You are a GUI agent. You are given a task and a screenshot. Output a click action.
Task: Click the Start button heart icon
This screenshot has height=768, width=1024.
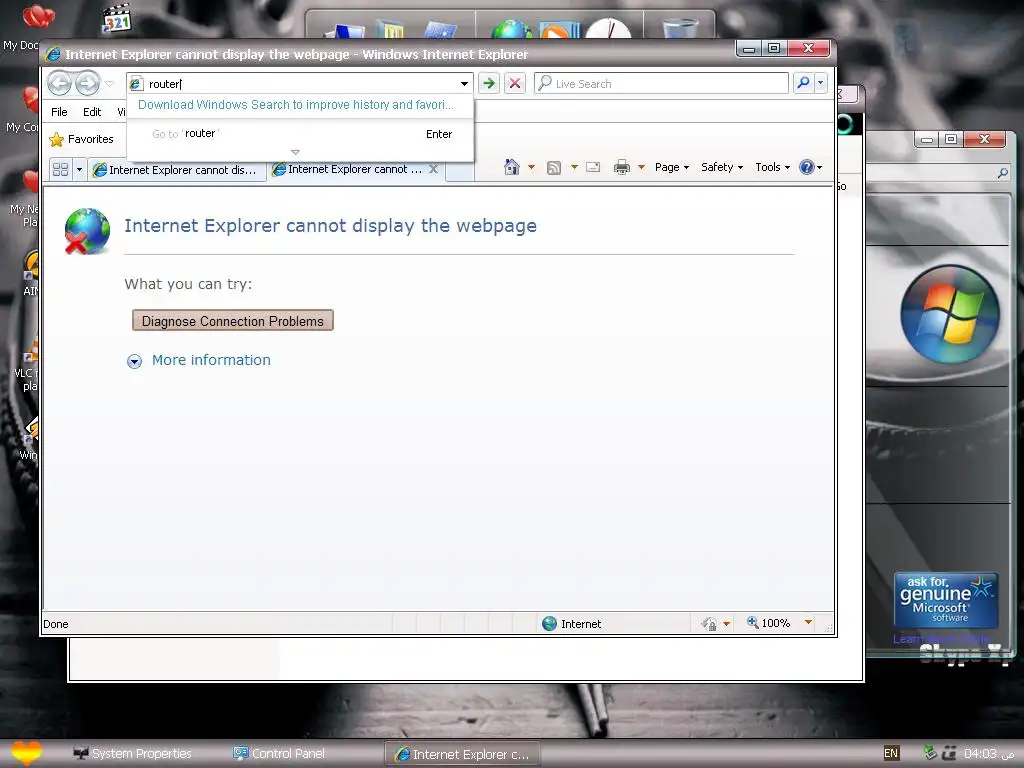[x=26, y=753]
